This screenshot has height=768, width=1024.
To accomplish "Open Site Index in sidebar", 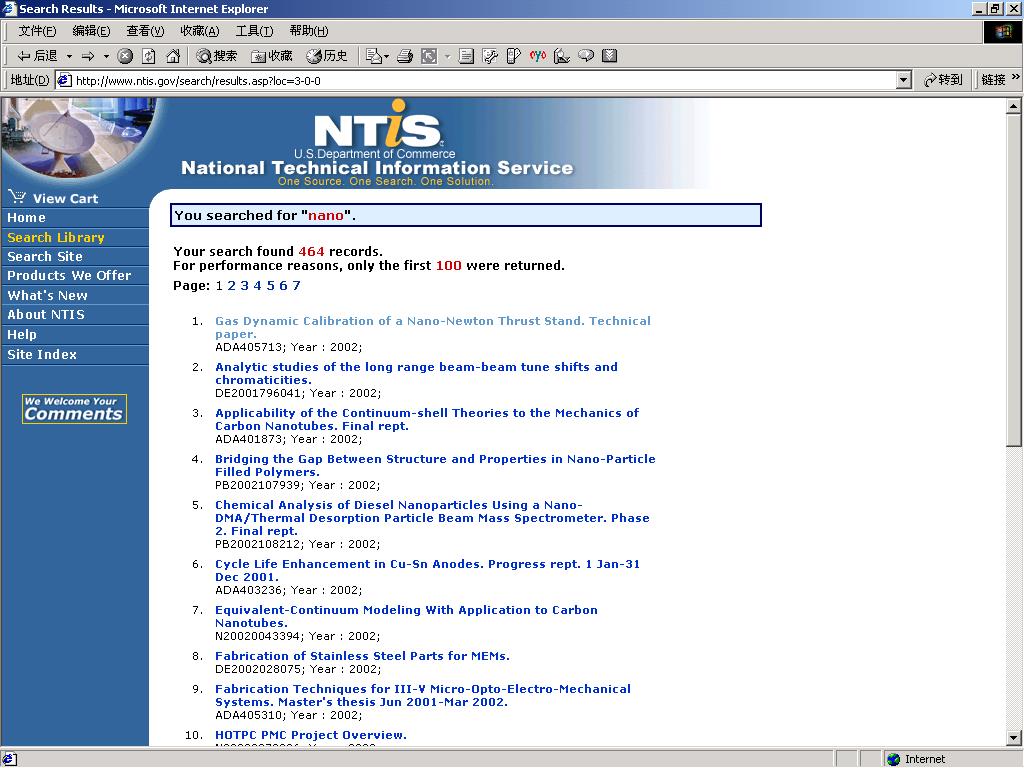I will [x=42, y=355].
